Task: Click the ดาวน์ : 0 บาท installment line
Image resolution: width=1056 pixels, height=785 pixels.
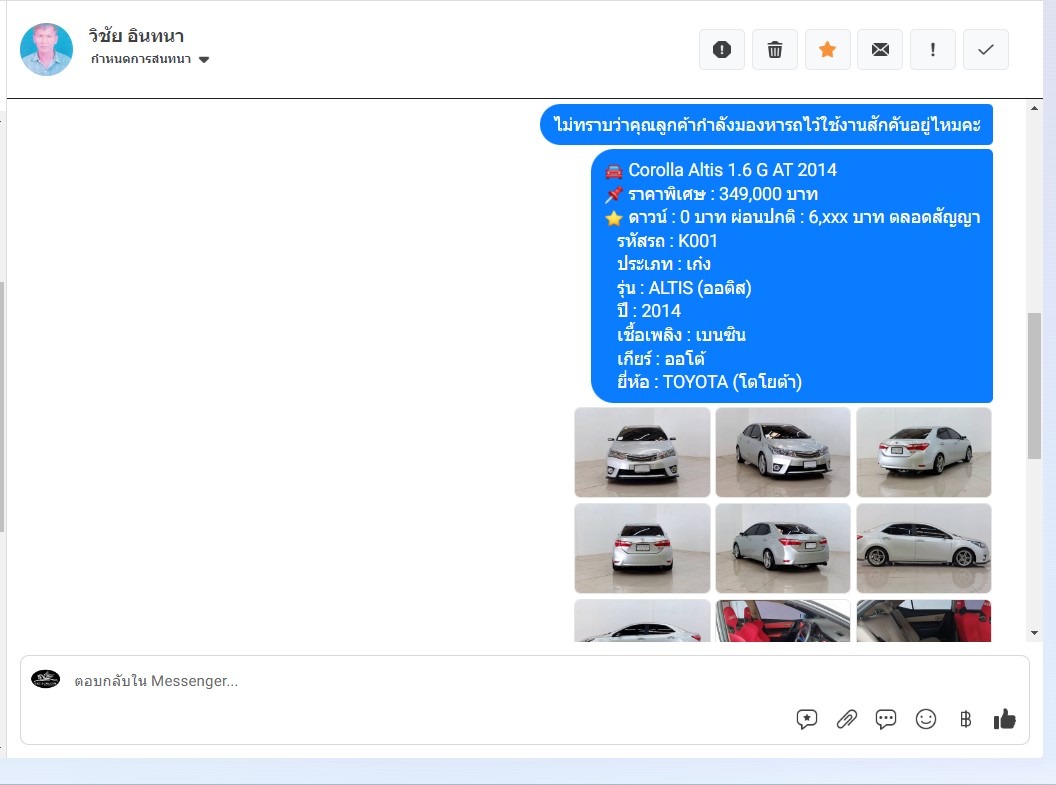Action: (x=804, y=217)
